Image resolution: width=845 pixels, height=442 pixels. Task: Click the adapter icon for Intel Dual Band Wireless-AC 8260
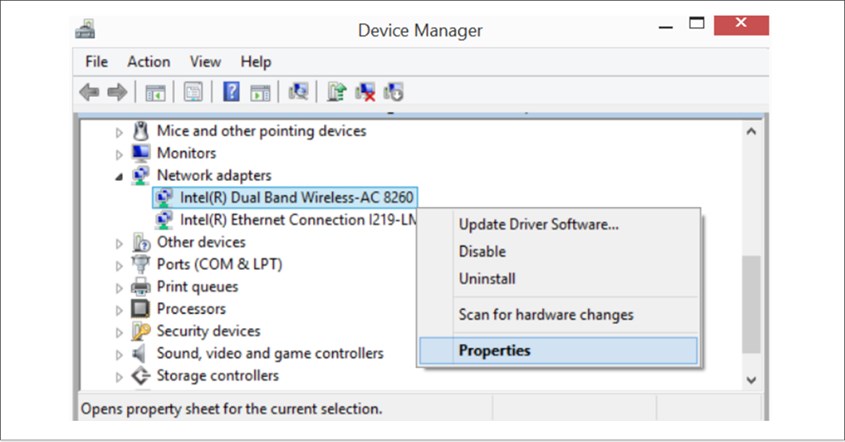point(164,198)
